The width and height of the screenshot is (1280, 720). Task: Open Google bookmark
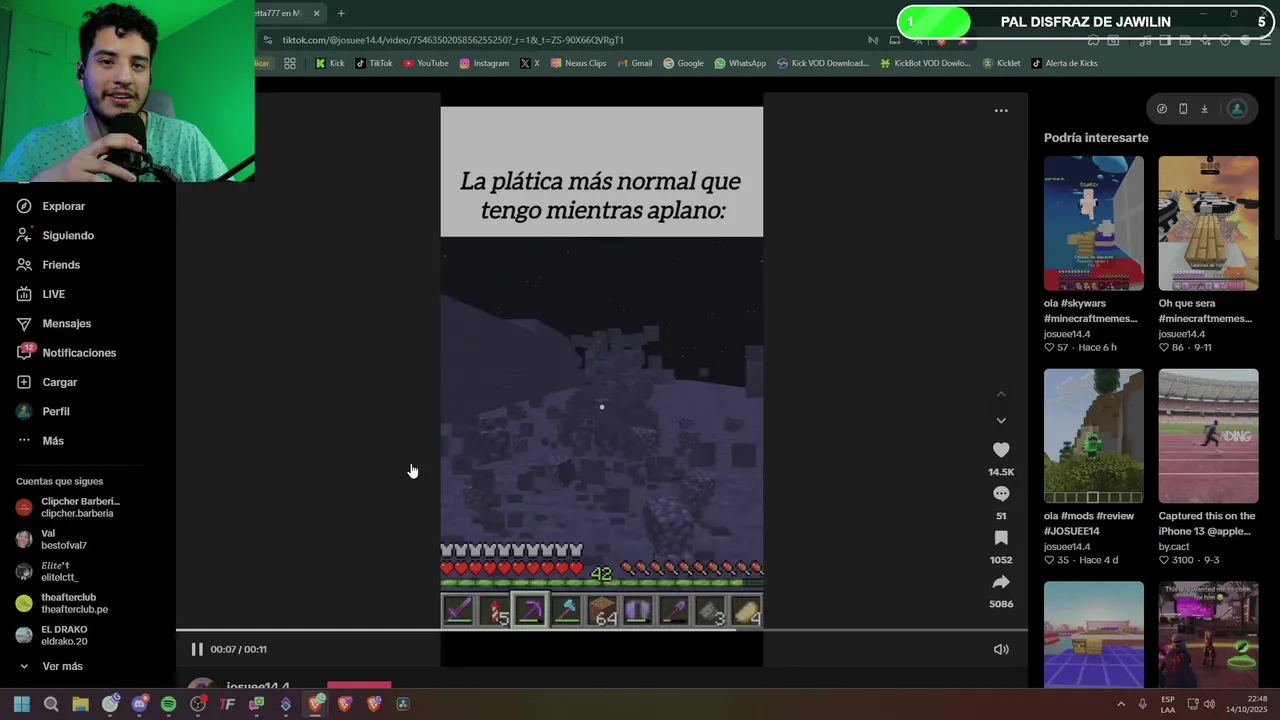click(x=683, y=63)
